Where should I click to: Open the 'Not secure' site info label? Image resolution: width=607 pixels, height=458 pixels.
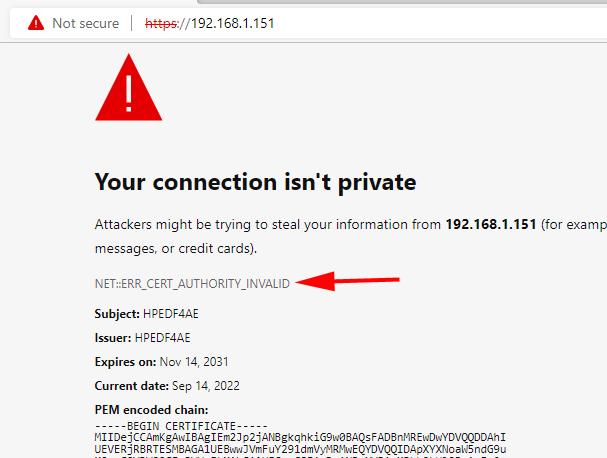[x=85, y=22]
